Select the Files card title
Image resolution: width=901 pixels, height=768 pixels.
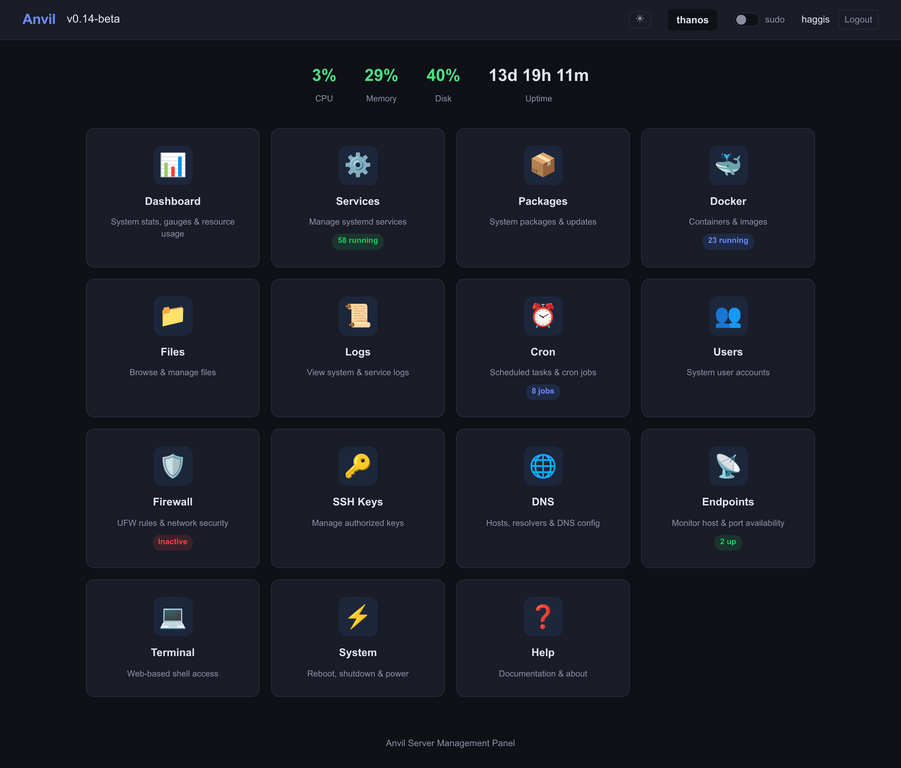(x=172, y=352)
